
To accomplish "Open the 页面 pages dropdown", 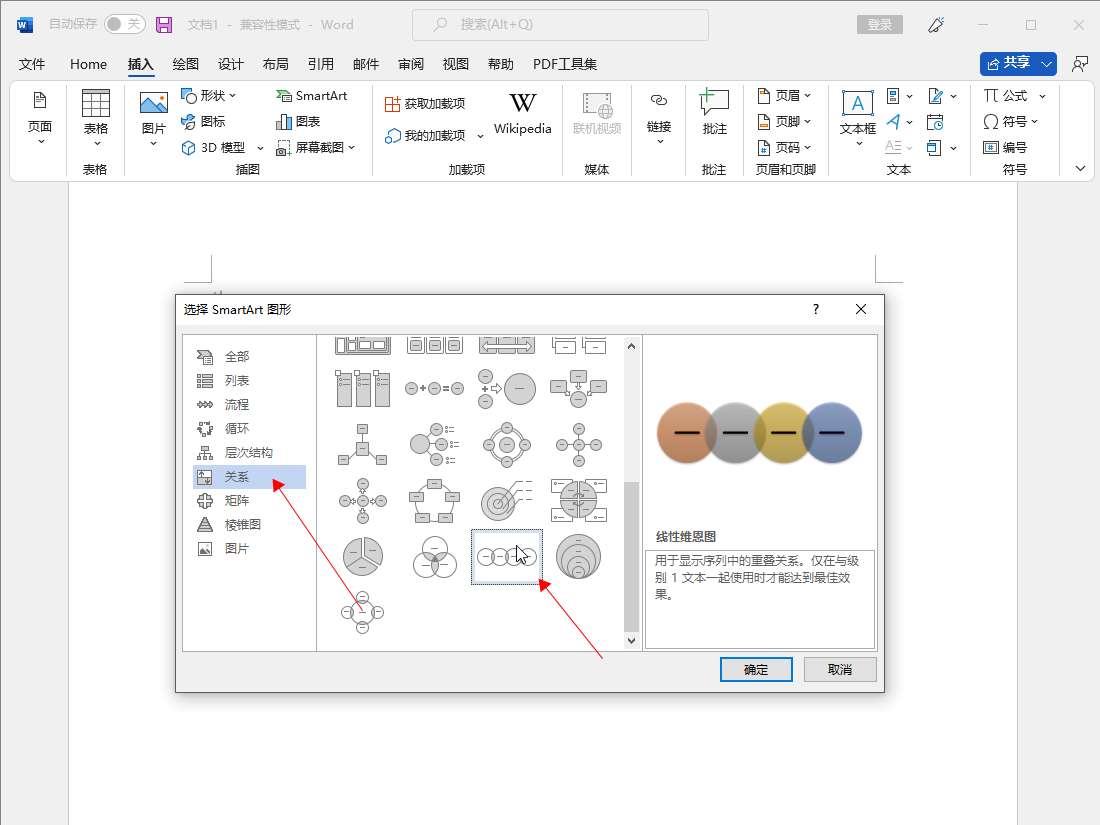I will pos(40,118).
